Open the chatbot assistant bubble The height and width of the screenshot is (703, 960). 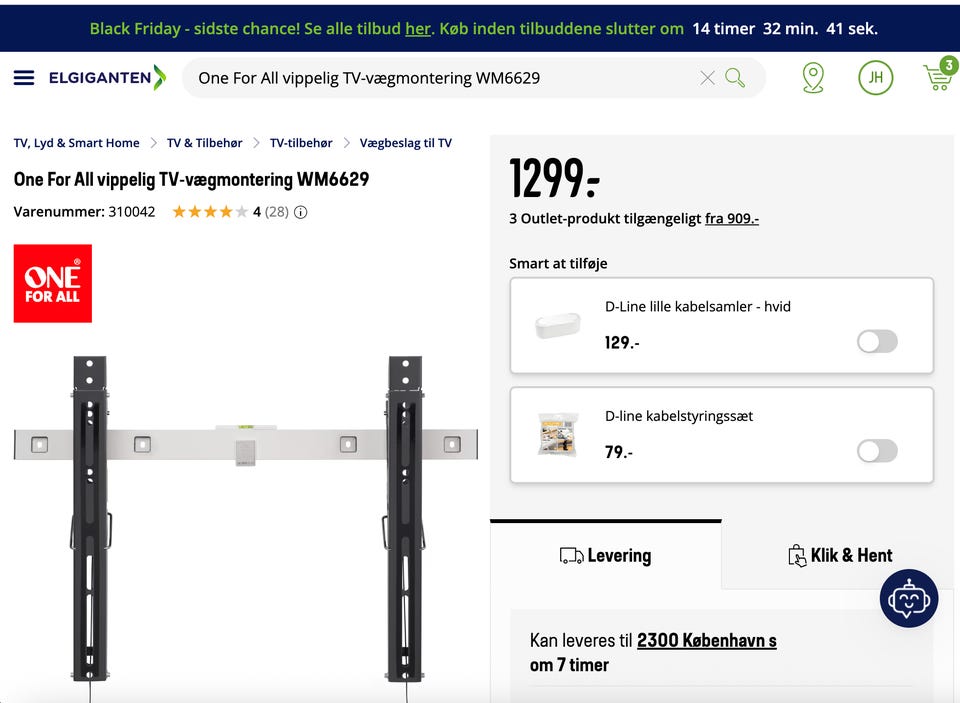(908, 598)
